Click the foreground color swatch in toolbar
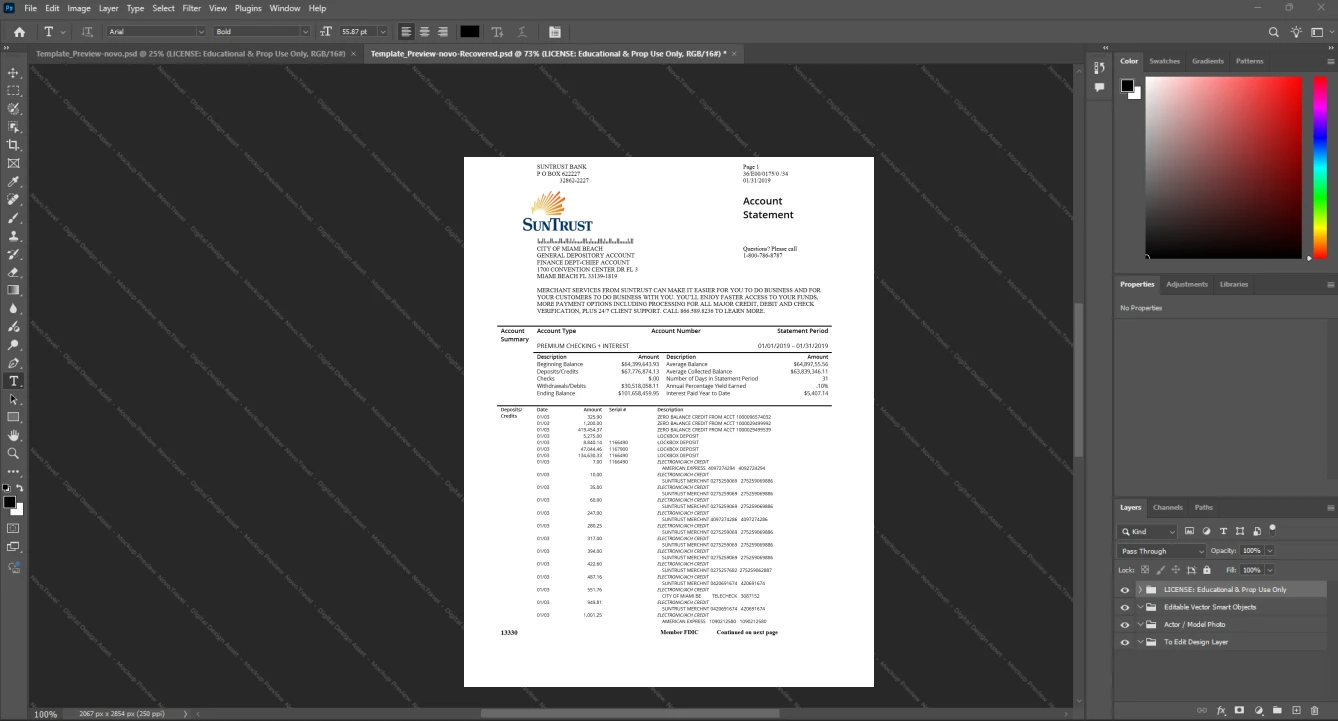The image size is (1338, 721). (x=9, y=502)
